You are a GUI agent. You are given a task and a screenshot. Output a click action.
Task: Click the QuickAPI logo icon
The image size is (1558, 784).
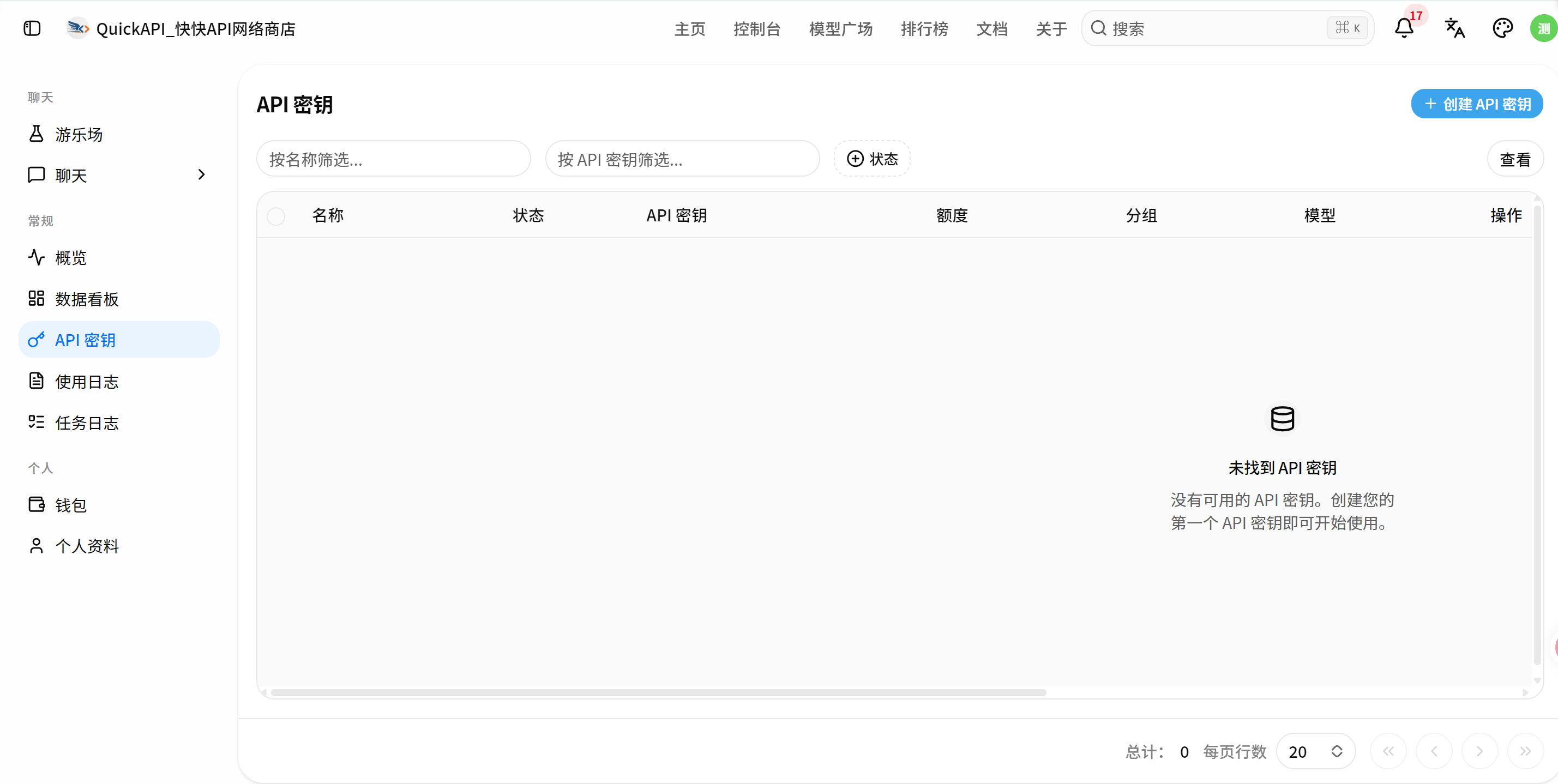pyautogui.click(x=78, y=28)
